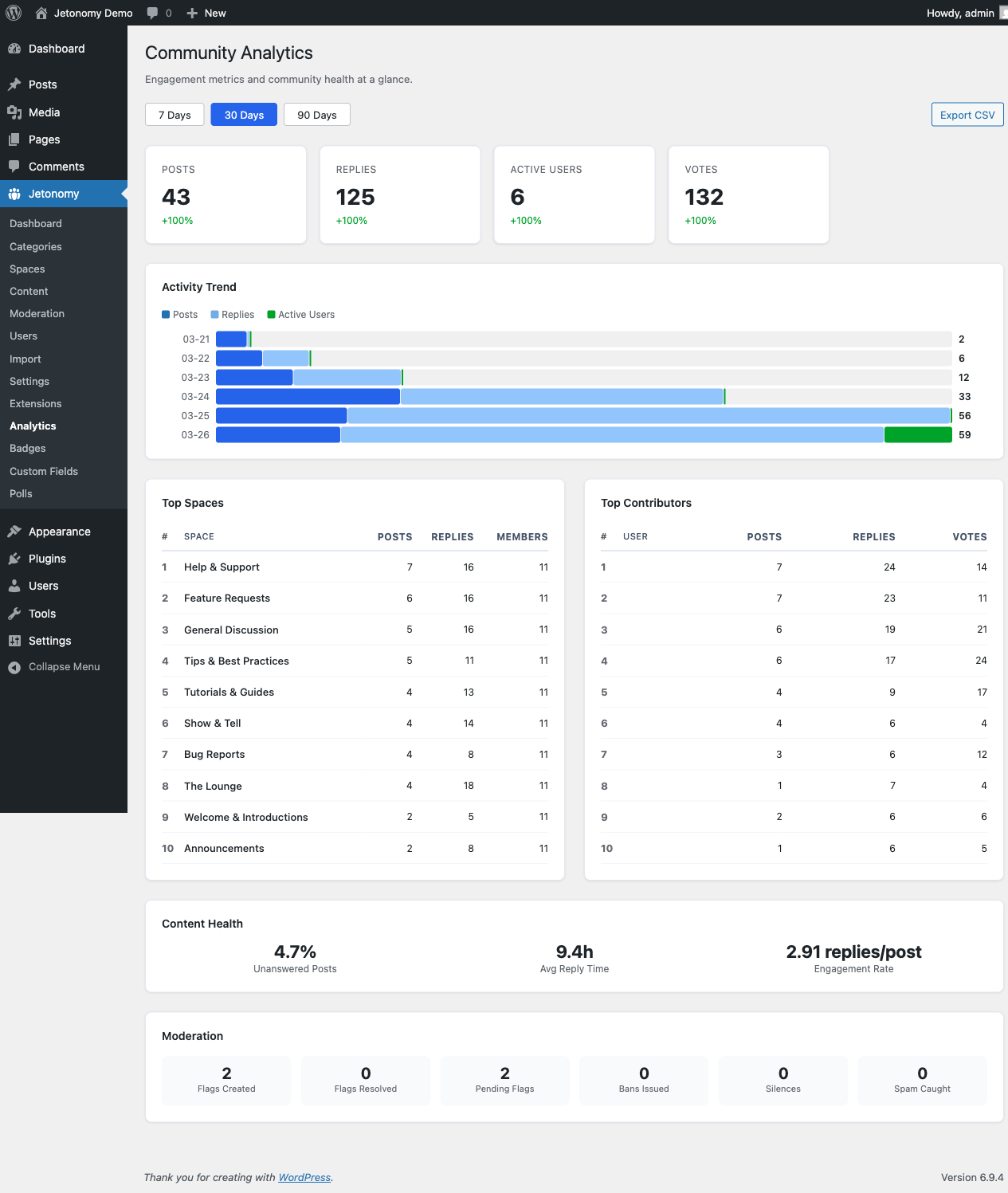
Task: Enable the 90 Days time range
Action: pyautogui.click(x=316, y=114)
